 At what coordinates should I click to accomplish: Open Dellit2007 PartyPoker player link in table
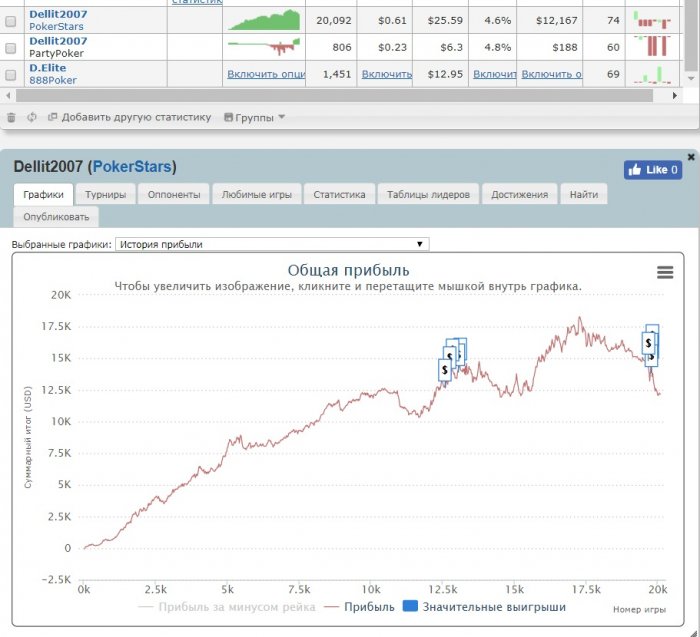click(58, 41)
